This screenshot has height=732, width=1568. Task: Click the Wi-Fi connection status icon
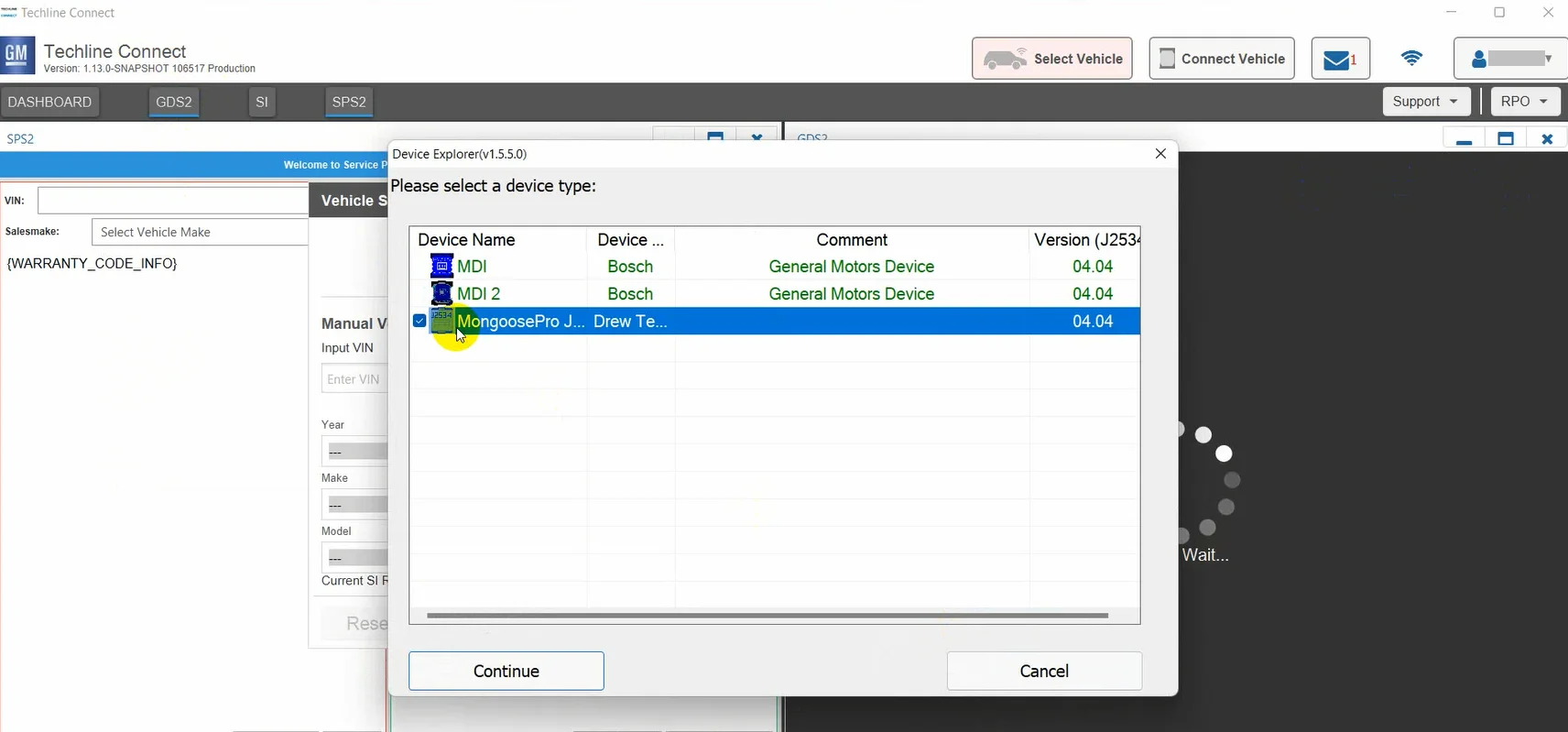(1411, 59)
